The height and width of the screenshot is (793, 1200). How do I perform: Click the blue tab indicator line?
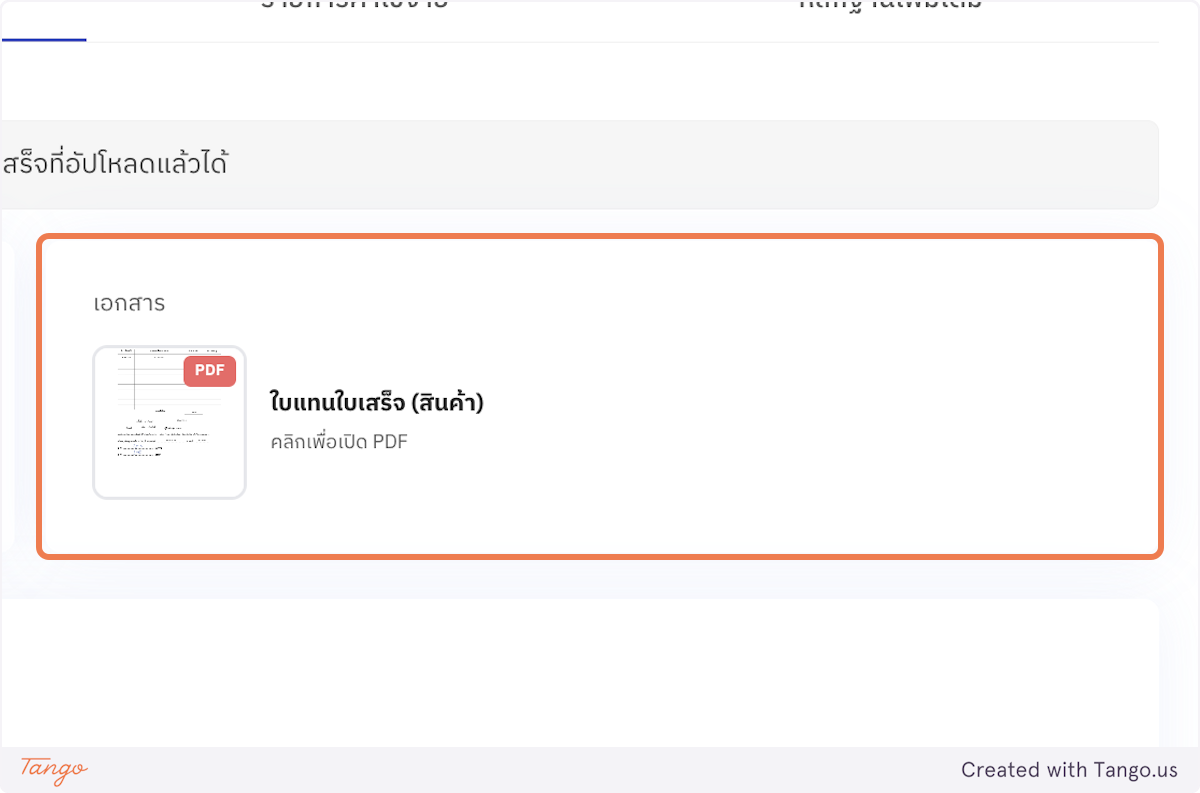43,42
